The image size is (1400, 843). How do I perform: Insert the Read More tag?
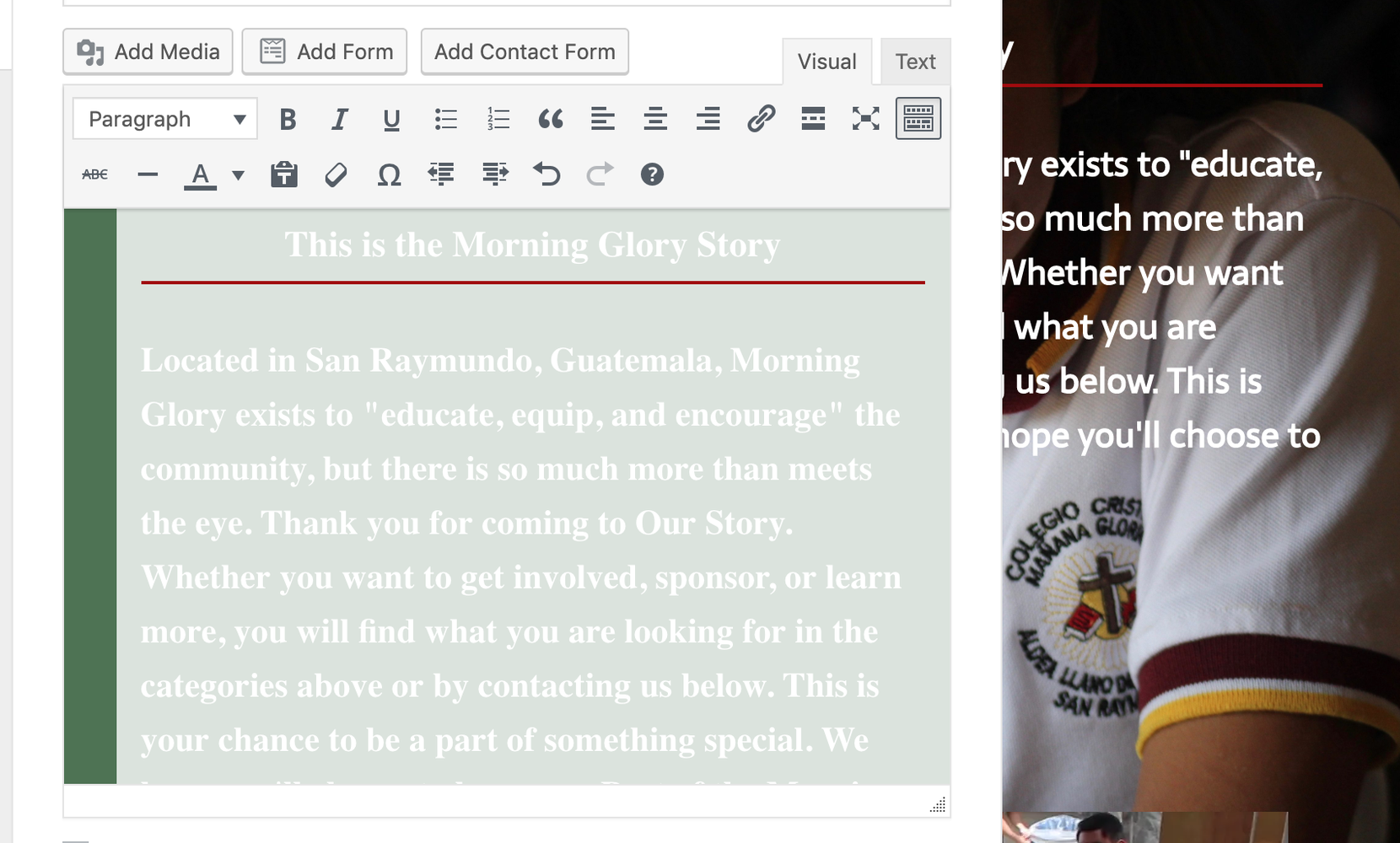click(x=813, y=119)
